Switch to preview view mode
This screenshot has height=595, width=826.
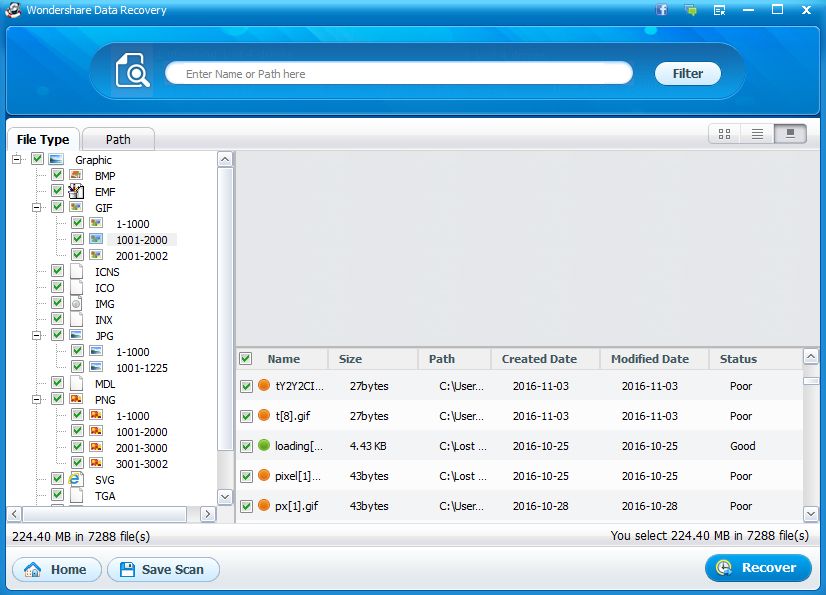(790, 133)
